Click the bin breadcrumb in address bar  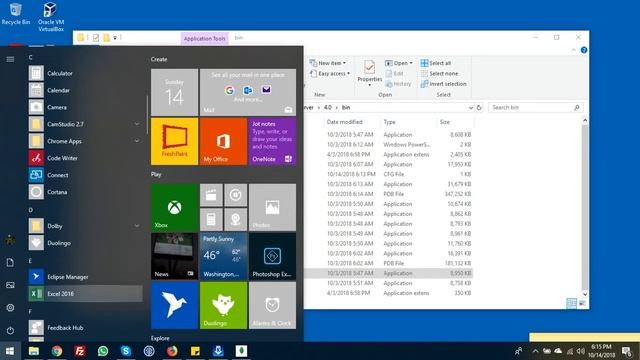click(346, 107)
